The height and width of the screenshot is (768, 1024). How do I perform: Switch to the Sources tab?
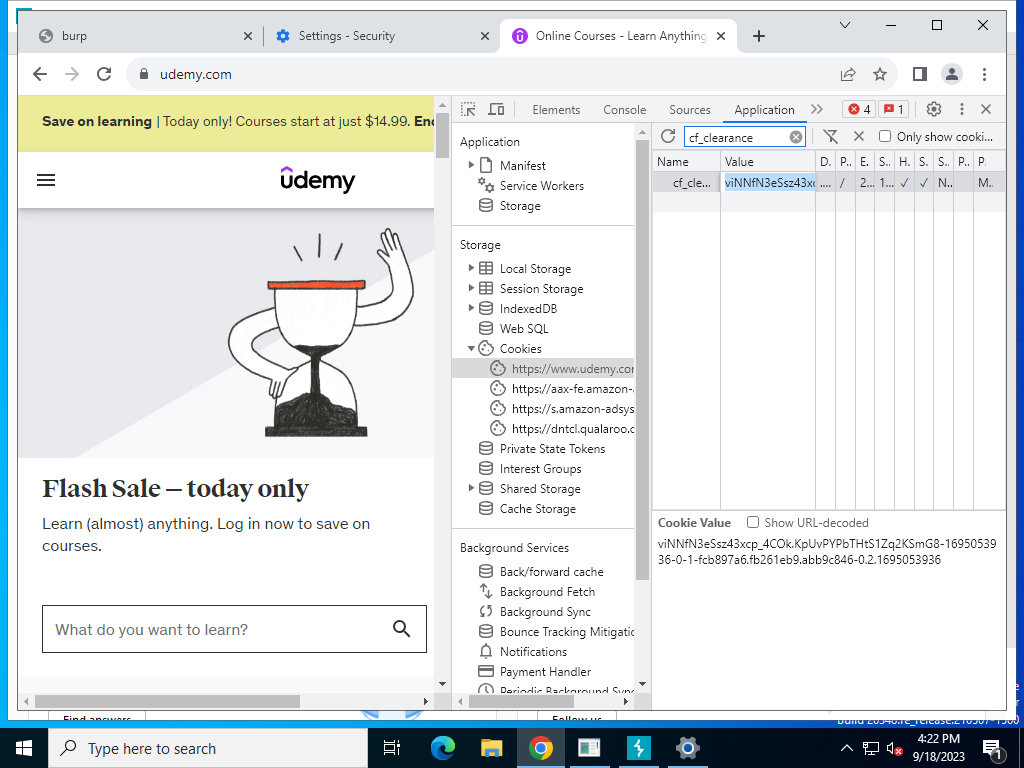[x=690, y=110]
